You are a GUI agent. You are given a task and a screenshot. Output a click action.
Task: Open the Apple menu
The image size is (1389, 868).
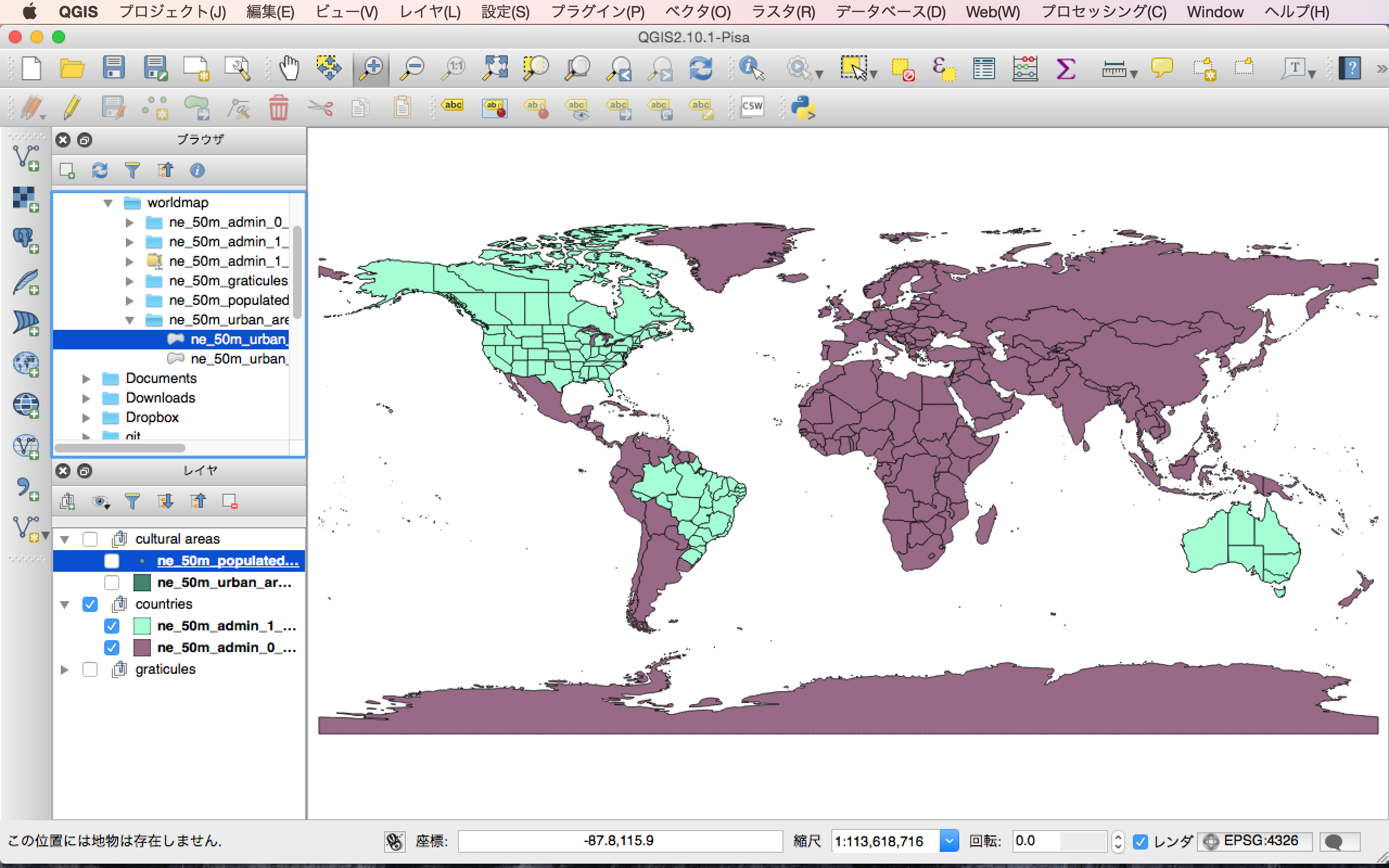29,11
